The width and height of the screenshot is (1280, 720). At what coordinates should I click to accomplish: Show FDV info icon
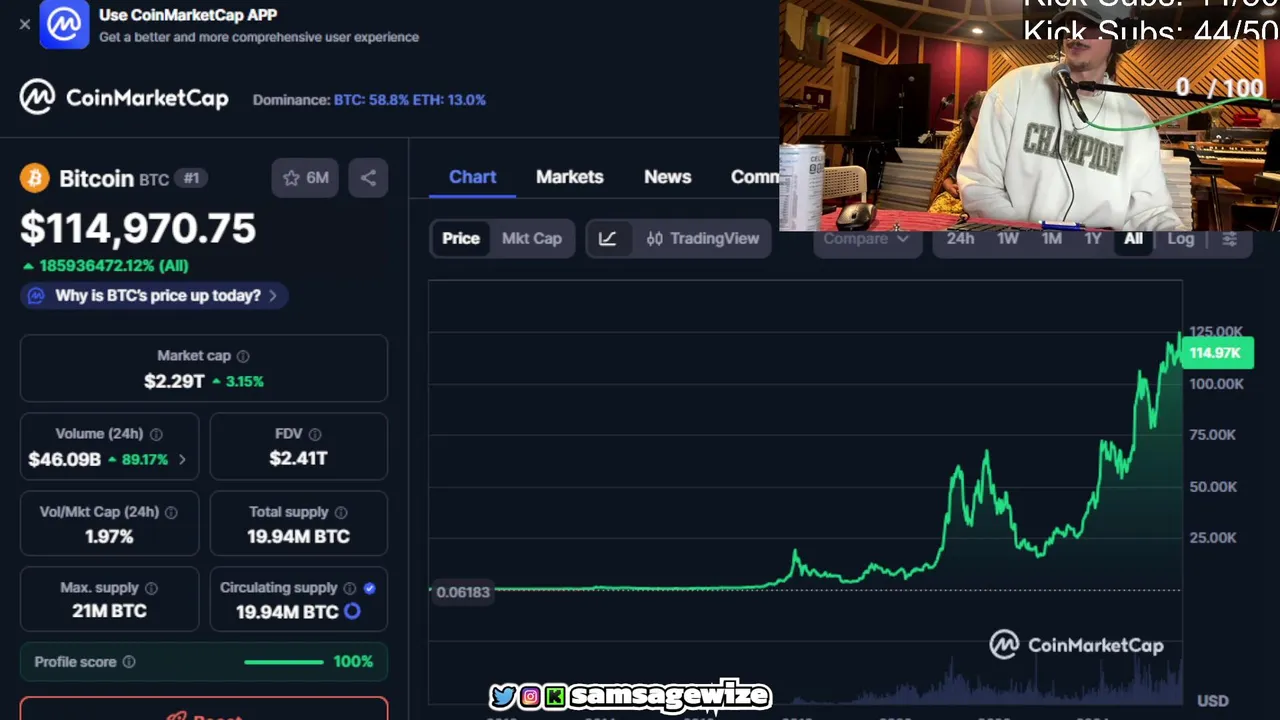(315, 434)
